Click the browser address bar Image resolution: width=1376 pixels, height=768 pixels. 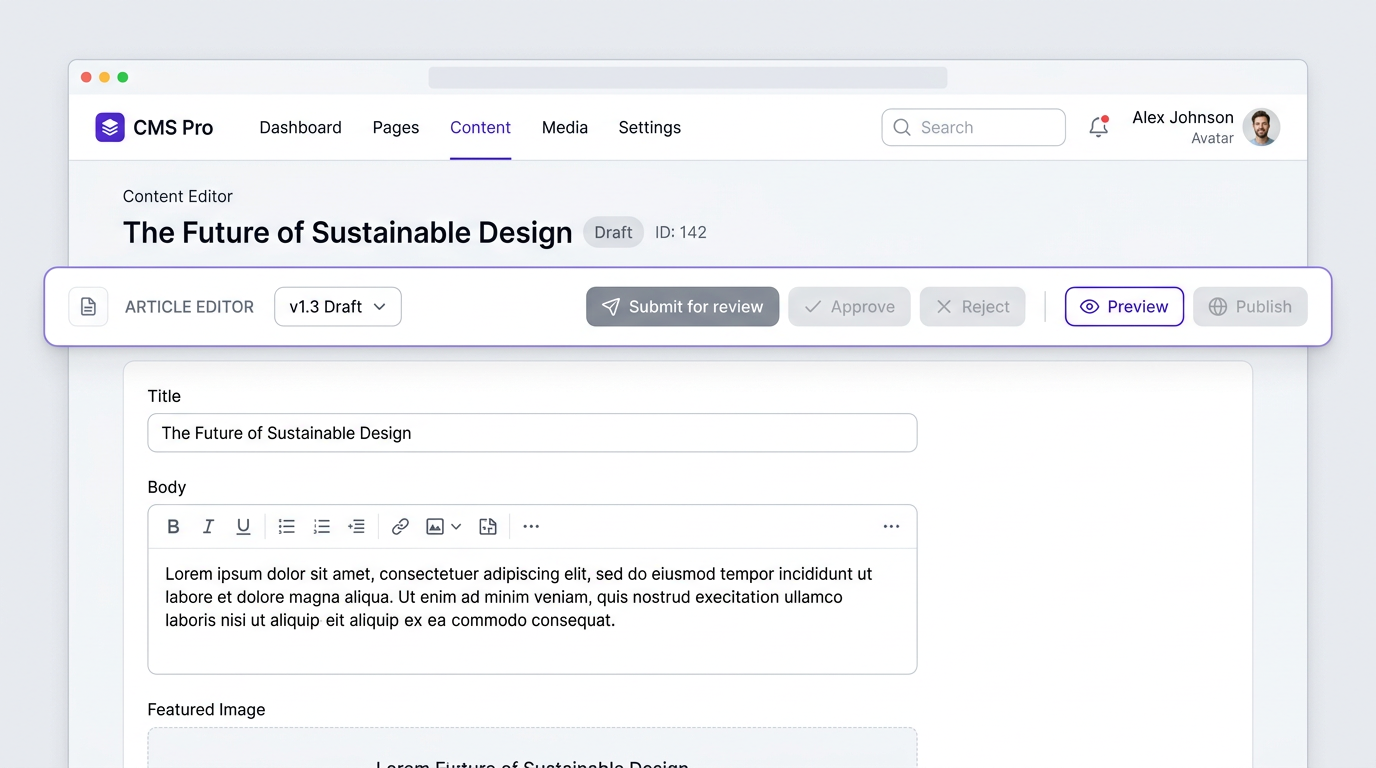point(688,77)
